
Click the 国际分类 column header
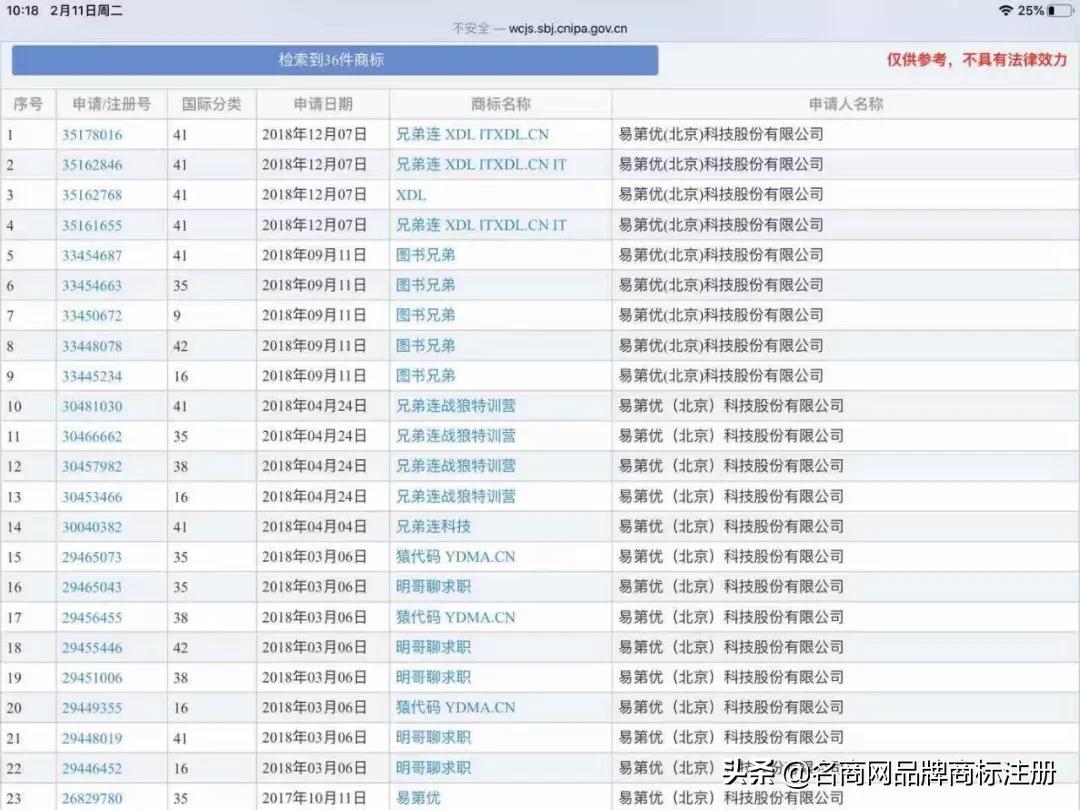point(214,104)
